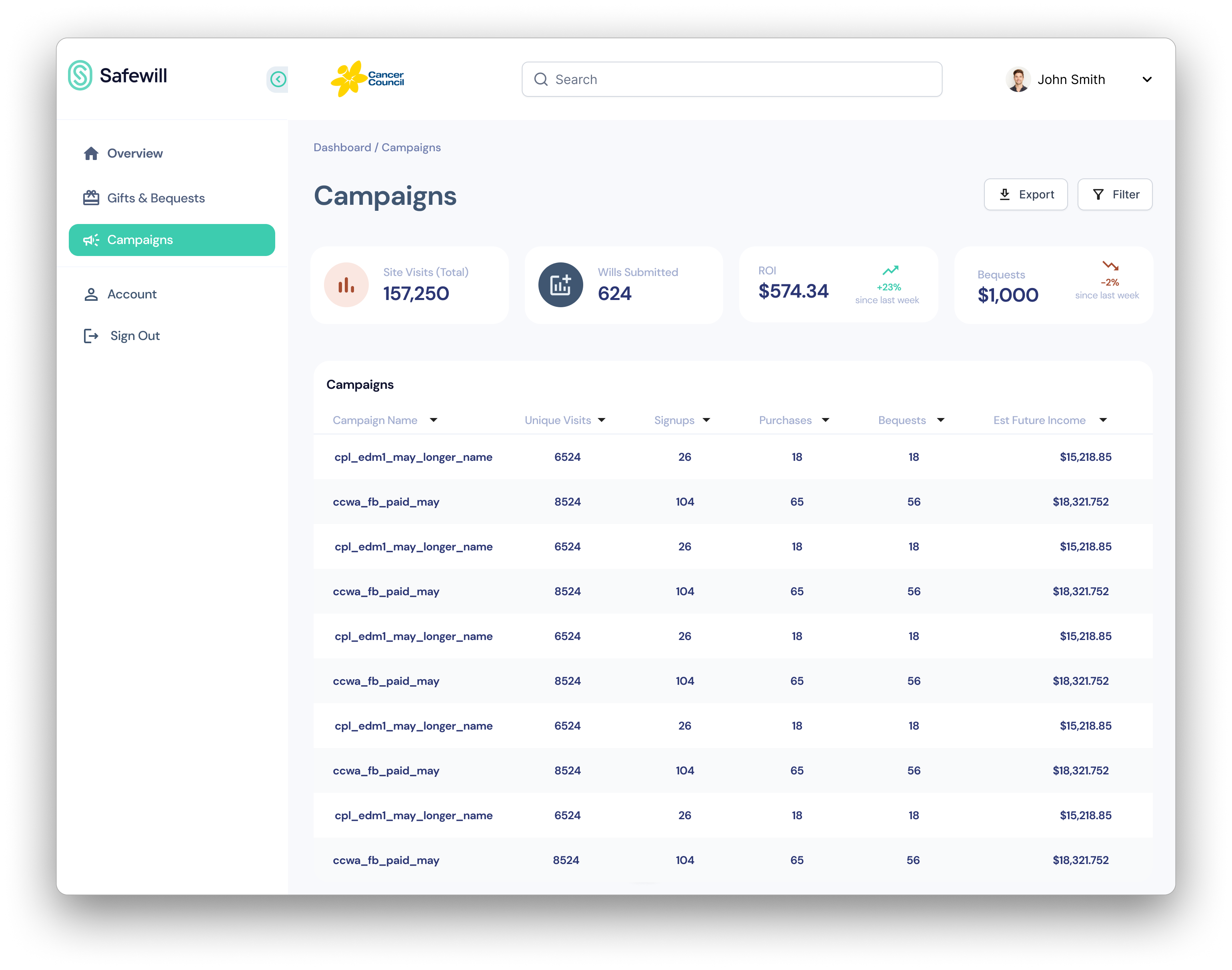Image resolution: width=1232 pixels, height=970 pixels.
Task: Select first cpl_edm1_may_longer_name campaign row
Action: tap(733, 457)
